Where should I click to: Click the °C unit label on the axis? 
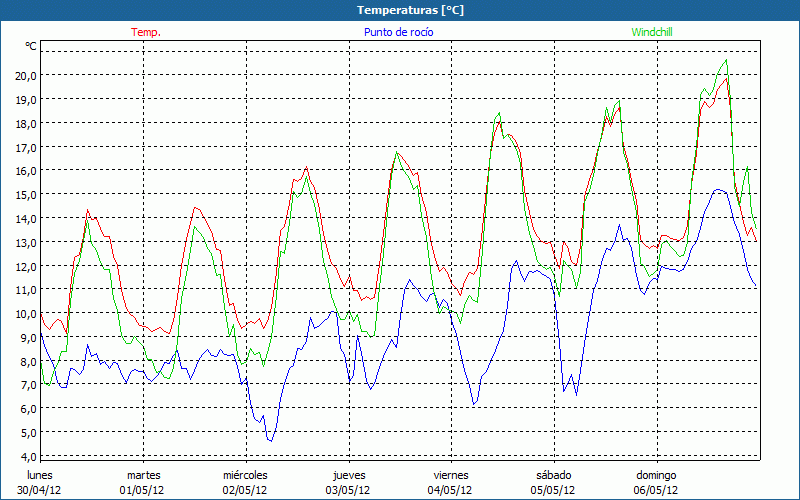point(31,46)
